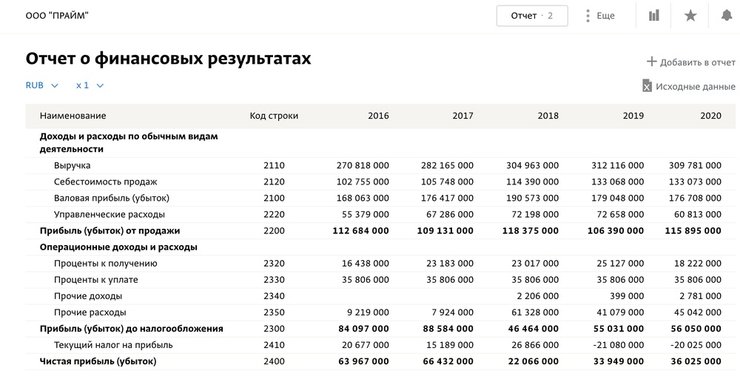The image size is (740, 383).
Task: Click cell value 399 000
Action: pyautogui.click(x=627, y=296)
